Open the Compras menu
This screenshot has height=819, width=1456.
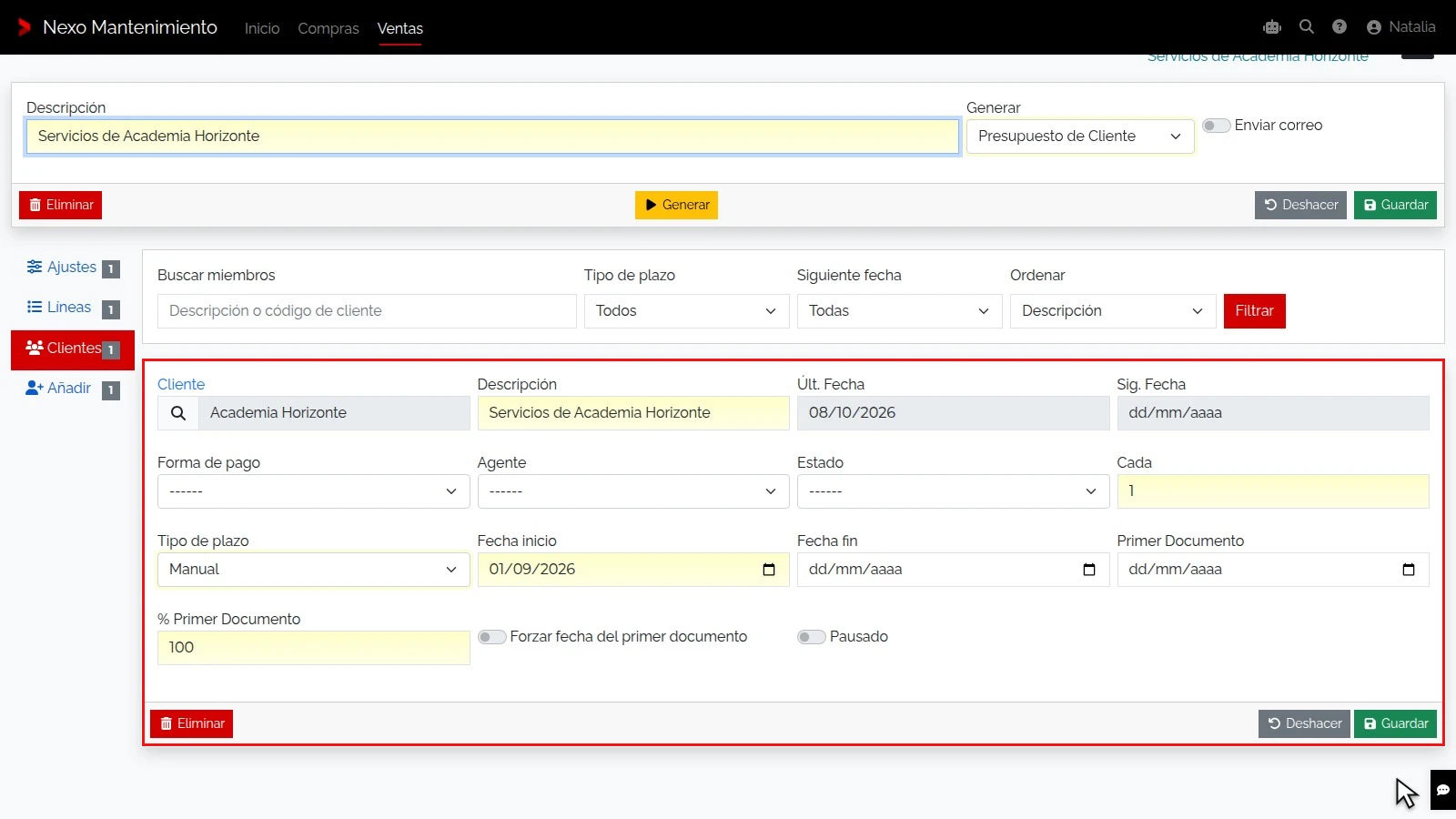(329, 28)
